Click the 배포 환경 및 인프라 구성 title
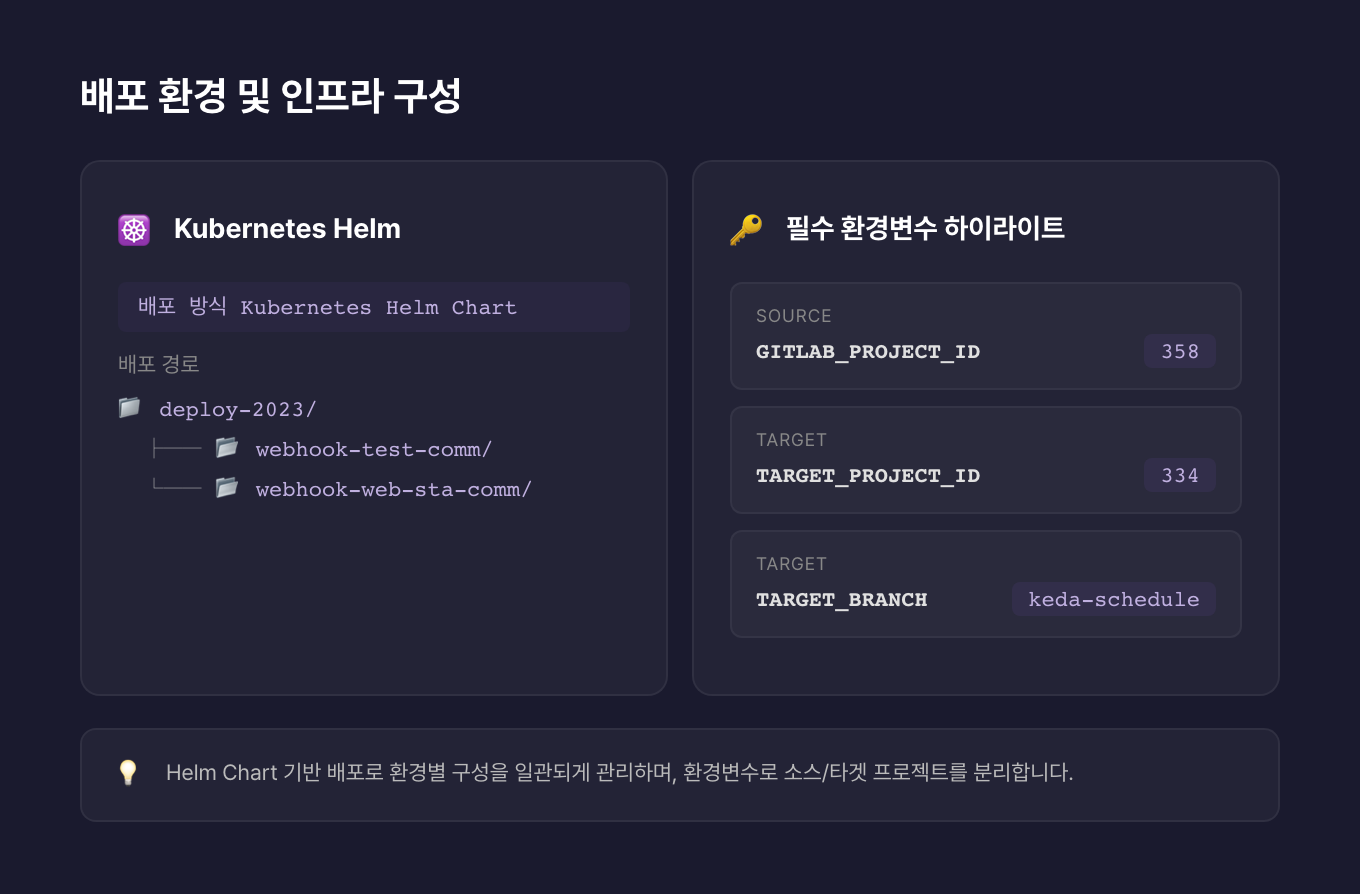 point(270,97)
